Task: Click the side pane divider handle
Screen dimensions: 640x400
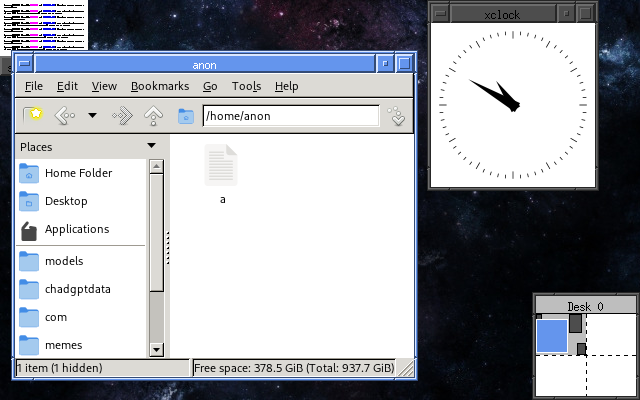Action: tap(168, 247)
